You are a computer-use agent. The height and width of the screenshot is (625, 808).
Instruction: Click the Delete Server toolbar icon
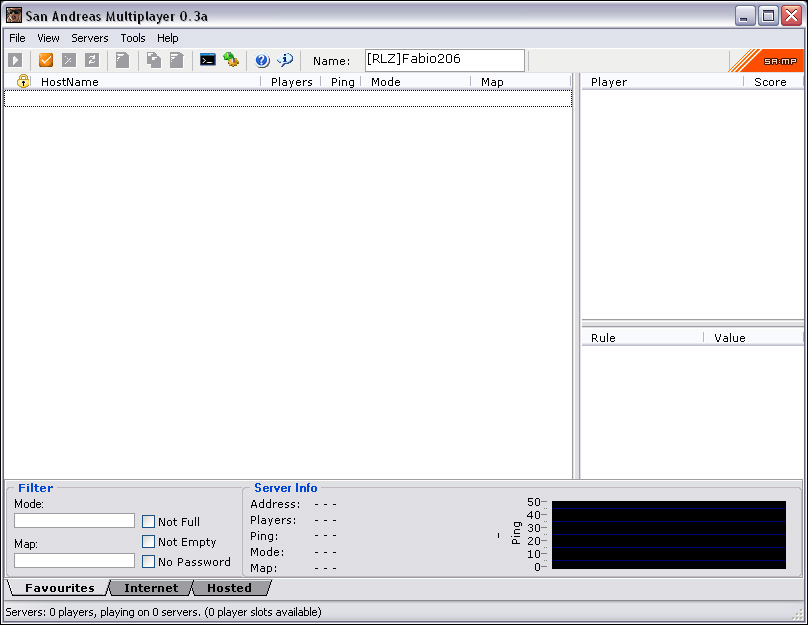(69, 60)
